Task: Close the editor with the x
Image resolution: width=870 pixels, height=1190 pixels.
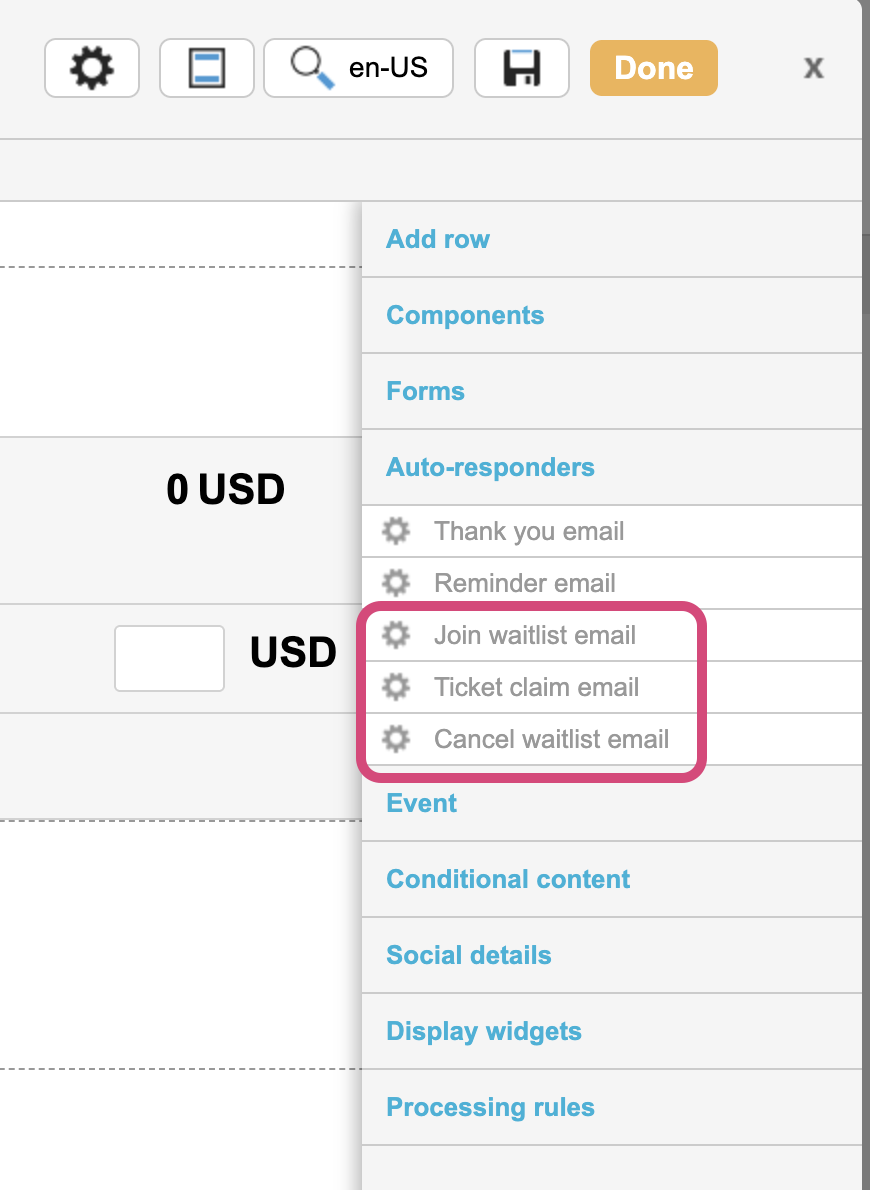Action: (814, 68)
